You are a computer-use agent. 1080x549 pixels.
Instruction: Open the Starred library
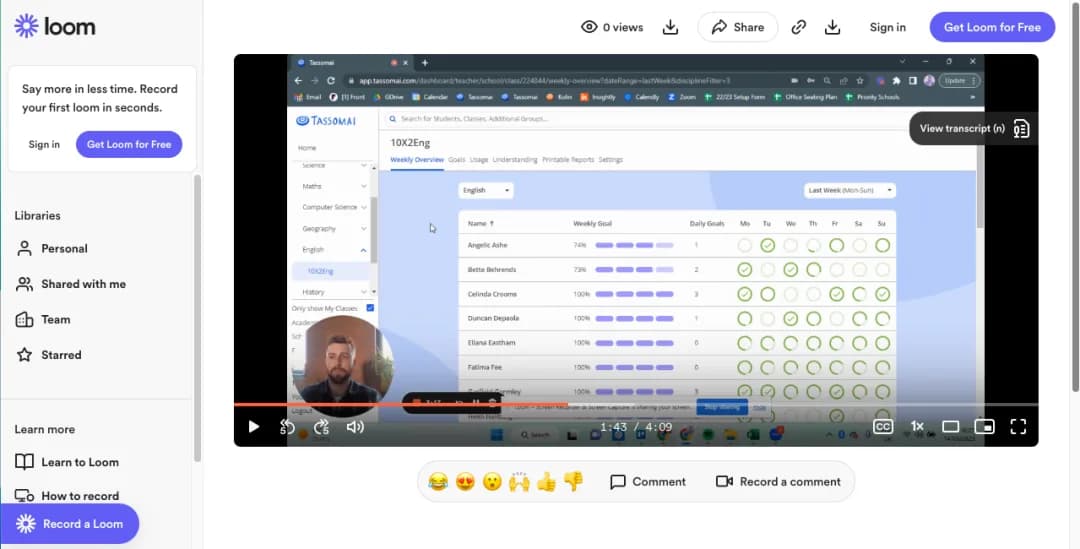point(48,355)
